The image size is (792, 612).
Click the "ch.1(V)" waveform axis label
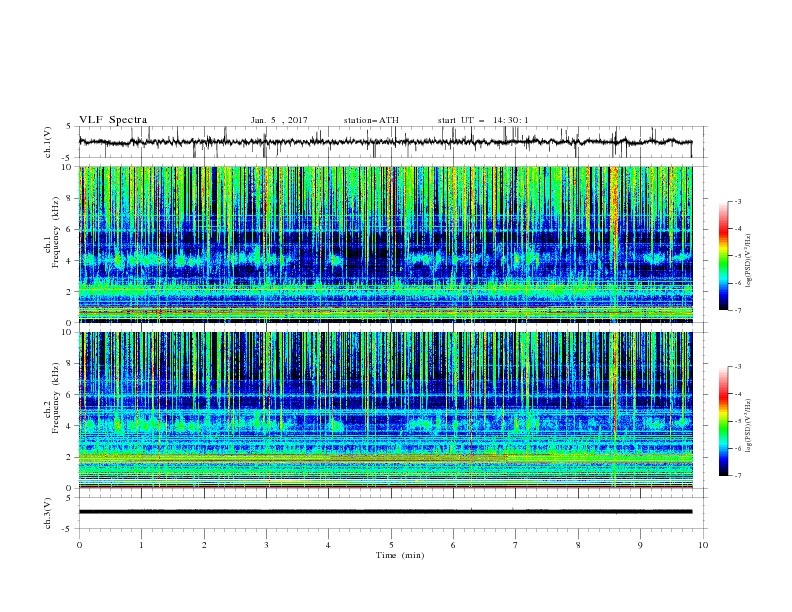pyautogui.click(x=48, y=142)
